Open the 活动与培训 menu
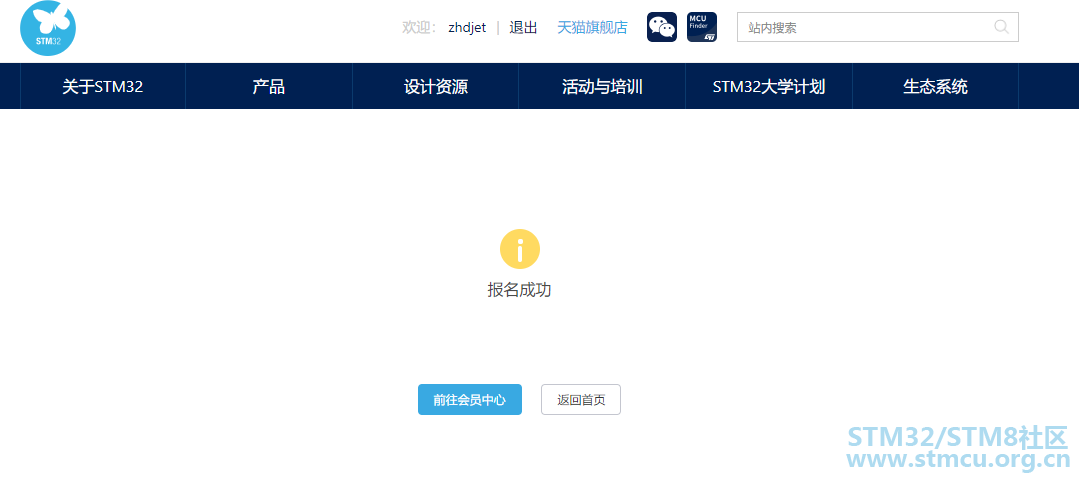 coord(602,86)
